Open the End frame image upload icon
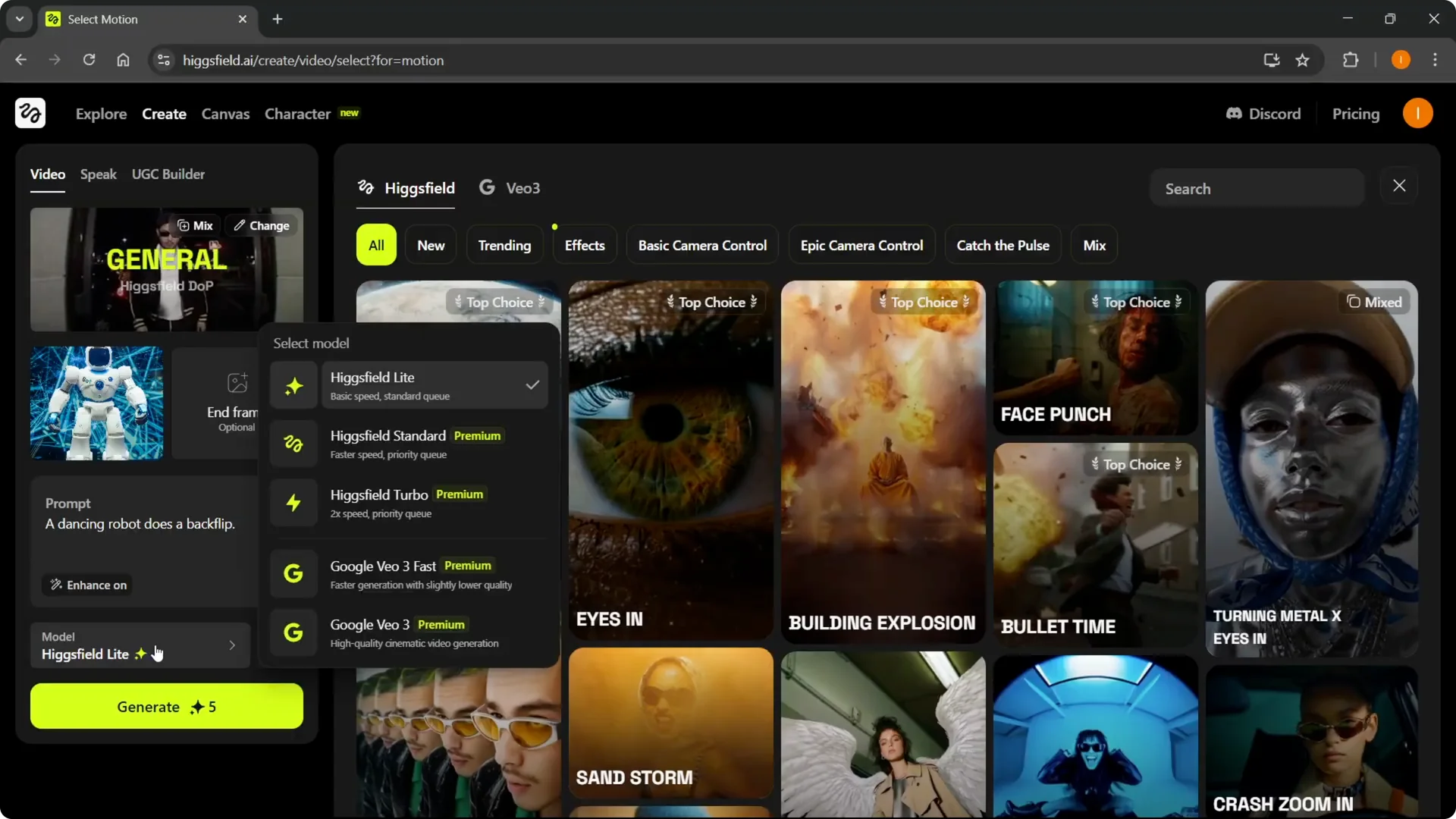This screenshot has height=819, width=1456. pos(239,383)
